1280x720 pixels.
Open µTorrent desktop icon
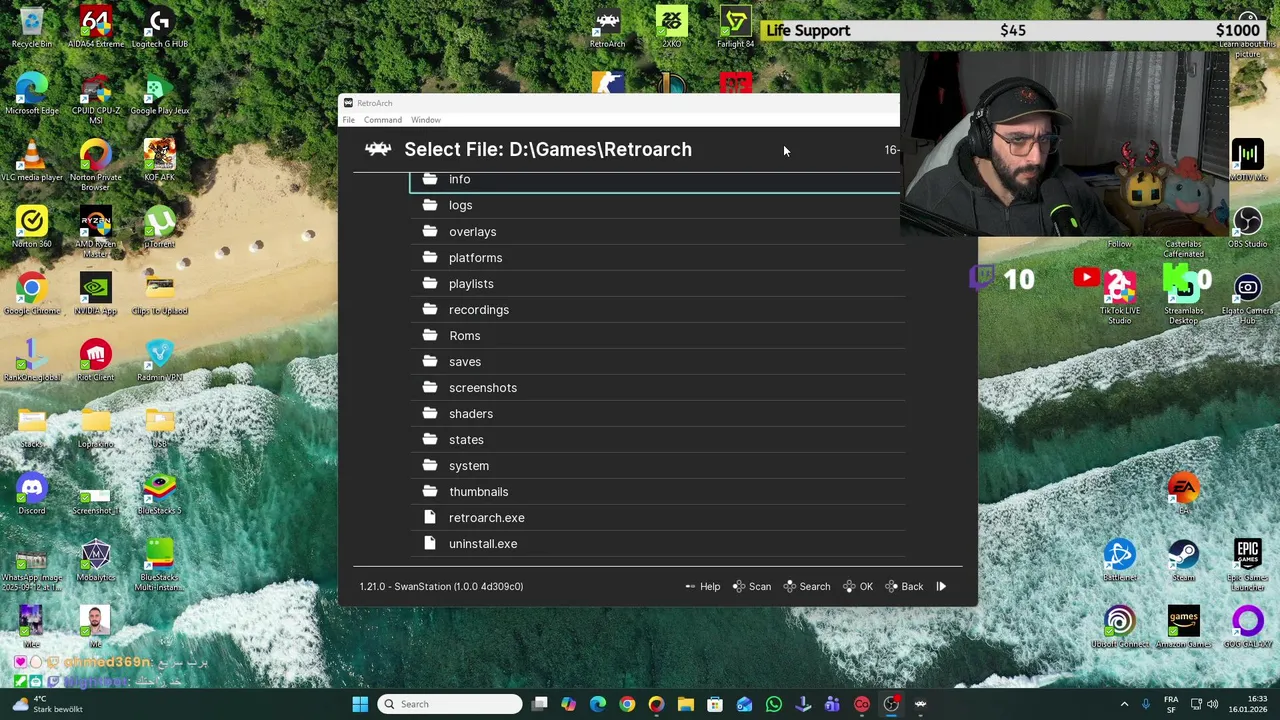(159, 227)
